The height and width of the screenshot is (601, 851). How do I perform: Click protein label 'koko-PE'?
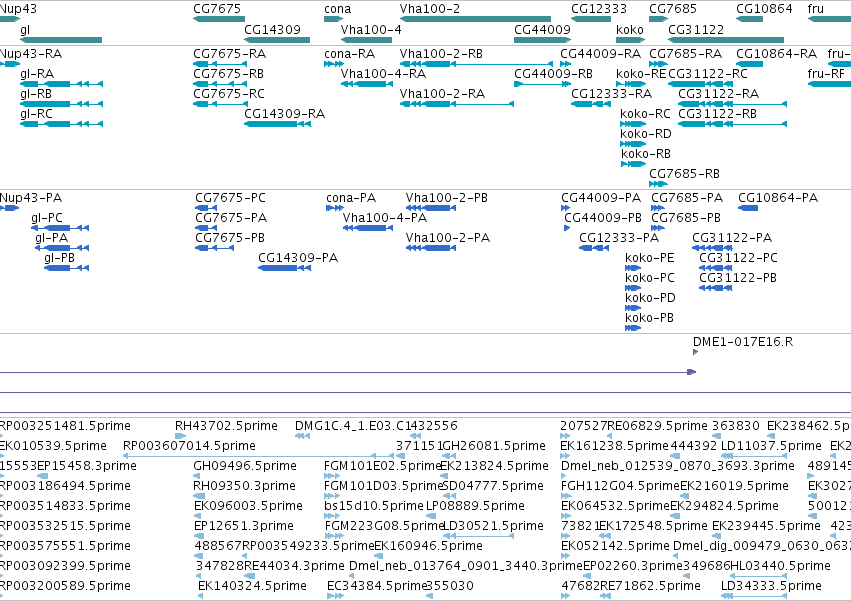[x=650, y=258]
